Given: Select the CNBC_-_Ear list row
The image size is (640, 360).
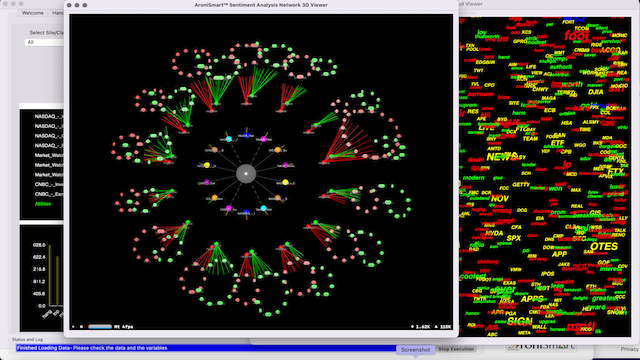Looking at the screenshot, I should tap(49, 194).
